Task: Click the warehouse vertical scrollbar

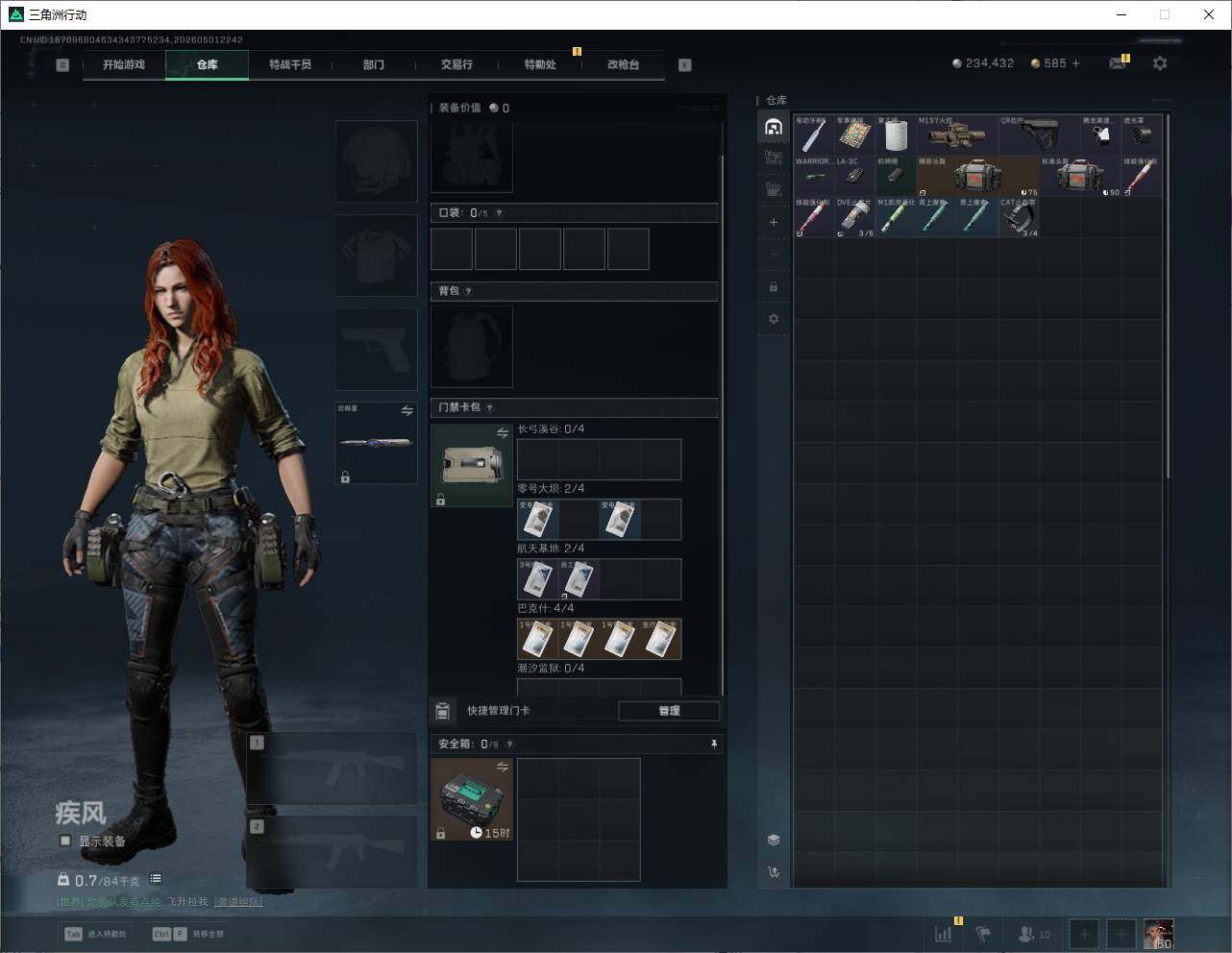Action: click(1168, 296)
